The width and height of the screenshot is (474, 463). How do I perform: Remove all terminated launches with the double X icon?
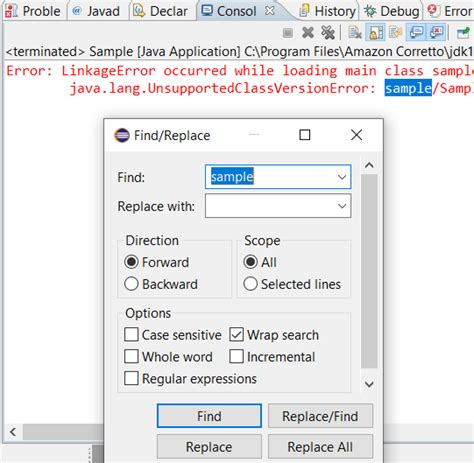coord(328,33)
